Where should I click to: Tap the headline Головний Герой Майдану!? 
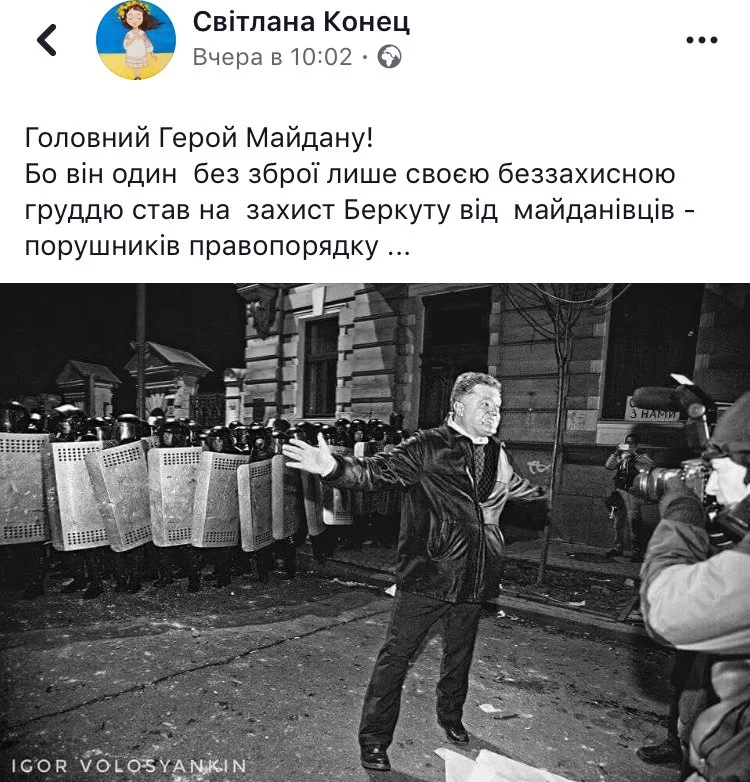[x=198, y=138]
